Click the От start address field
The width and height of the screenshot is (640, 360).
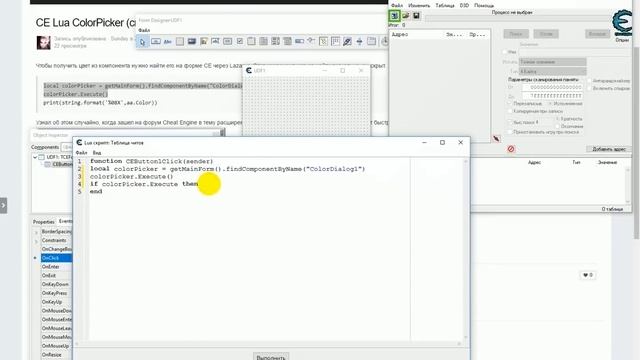pos(552,87)
